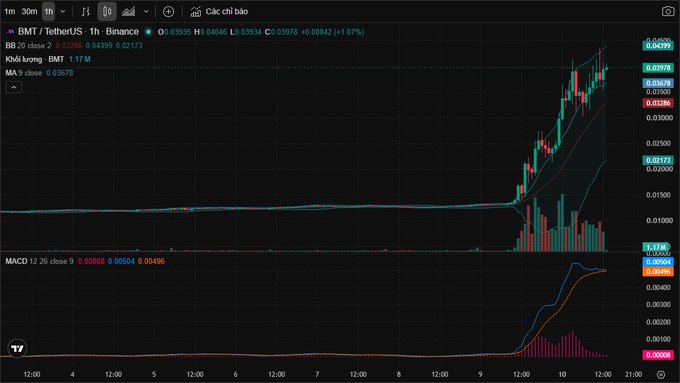
Task: Click the 0.00008 histogram value label
Action: (x=658, y=355)
